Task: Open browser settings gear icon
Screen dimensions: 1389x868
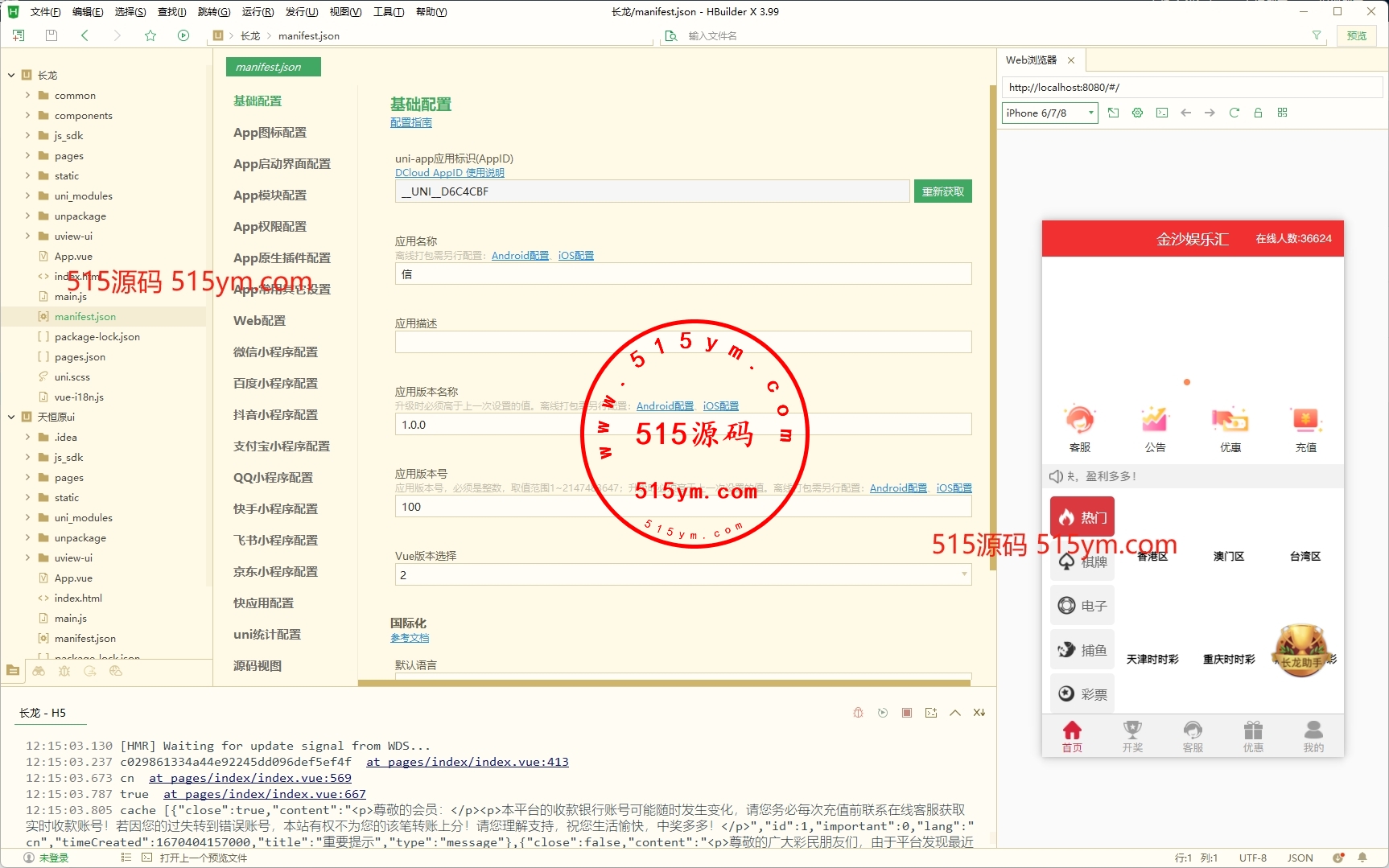Action: (x=1137, y=113)
